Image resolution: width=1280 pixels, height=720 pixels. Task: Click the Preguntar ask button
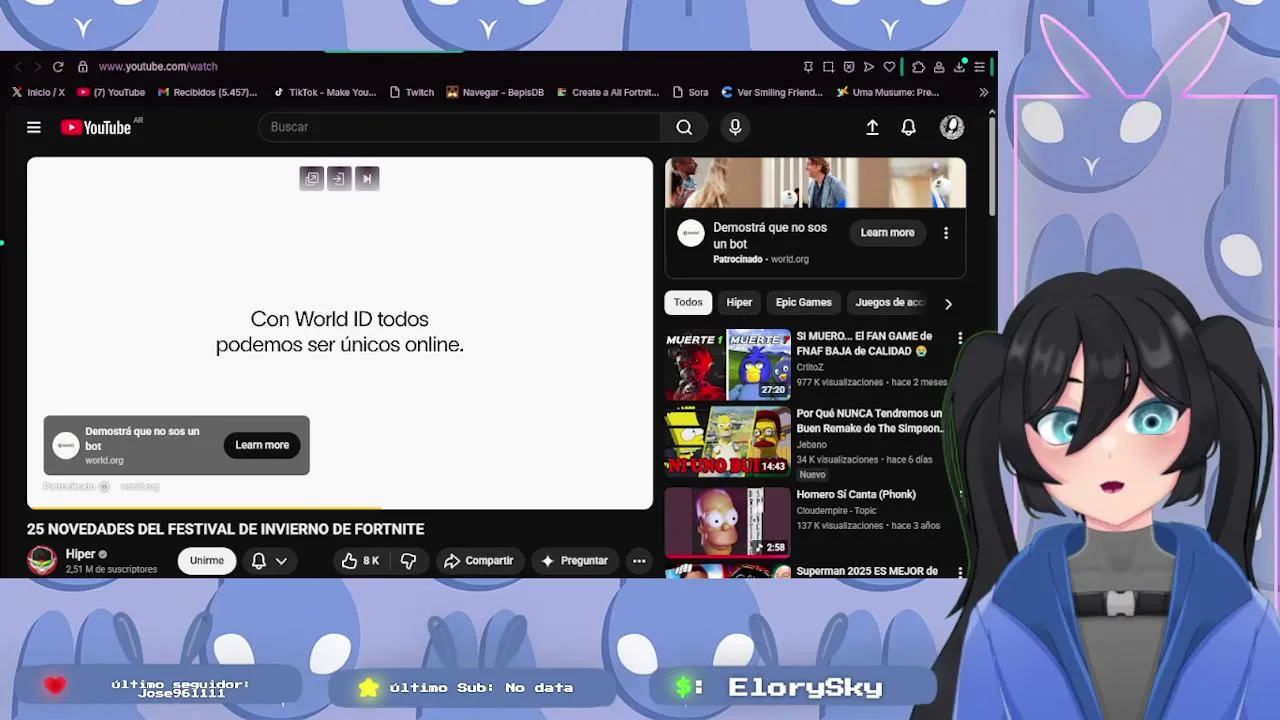tap(574, 561)
